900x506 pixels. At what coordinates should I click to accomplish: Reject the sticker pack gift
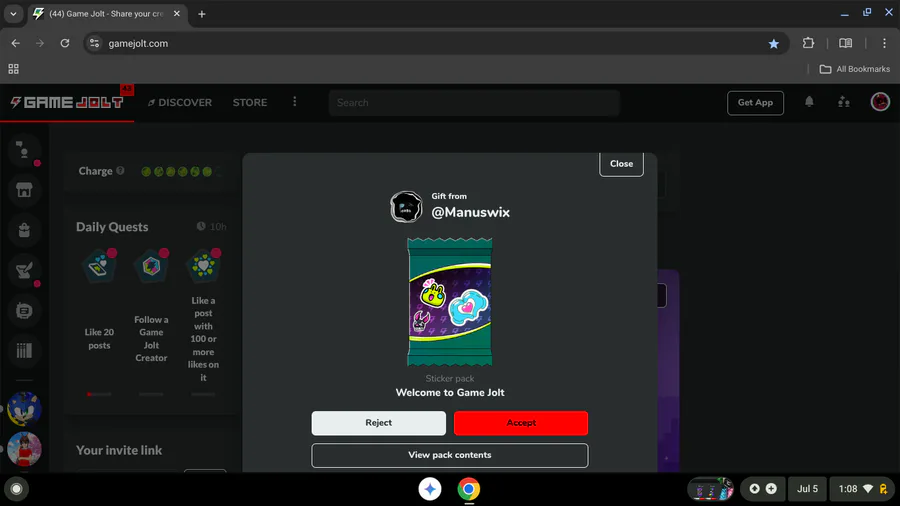point(378,423)
